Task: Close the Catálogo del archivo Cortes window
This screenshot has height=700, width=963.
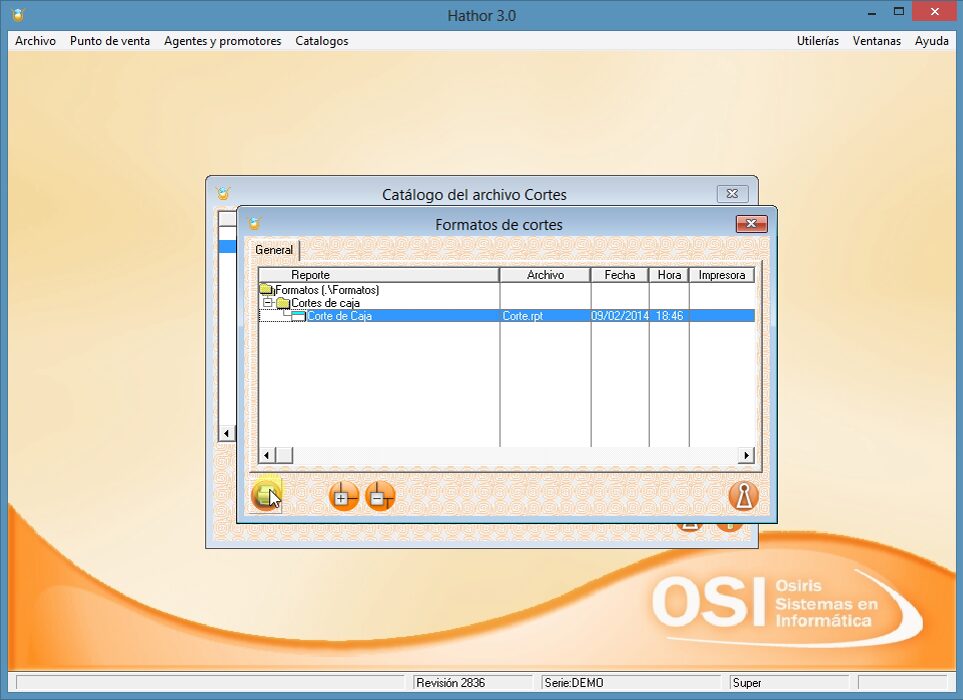Action: click(x=732, y=193)
